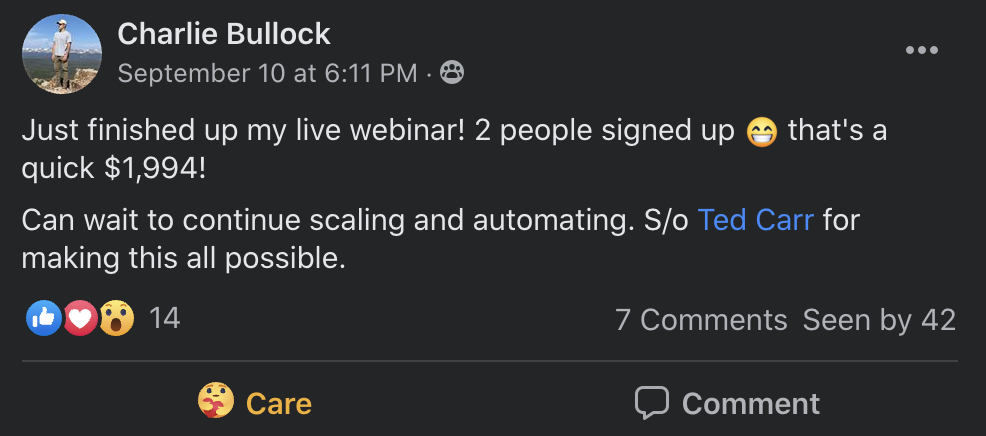Open the post options three-dot menu
Image resolution: width=986 pixels, height=436 pixels.
coord(921,50)
